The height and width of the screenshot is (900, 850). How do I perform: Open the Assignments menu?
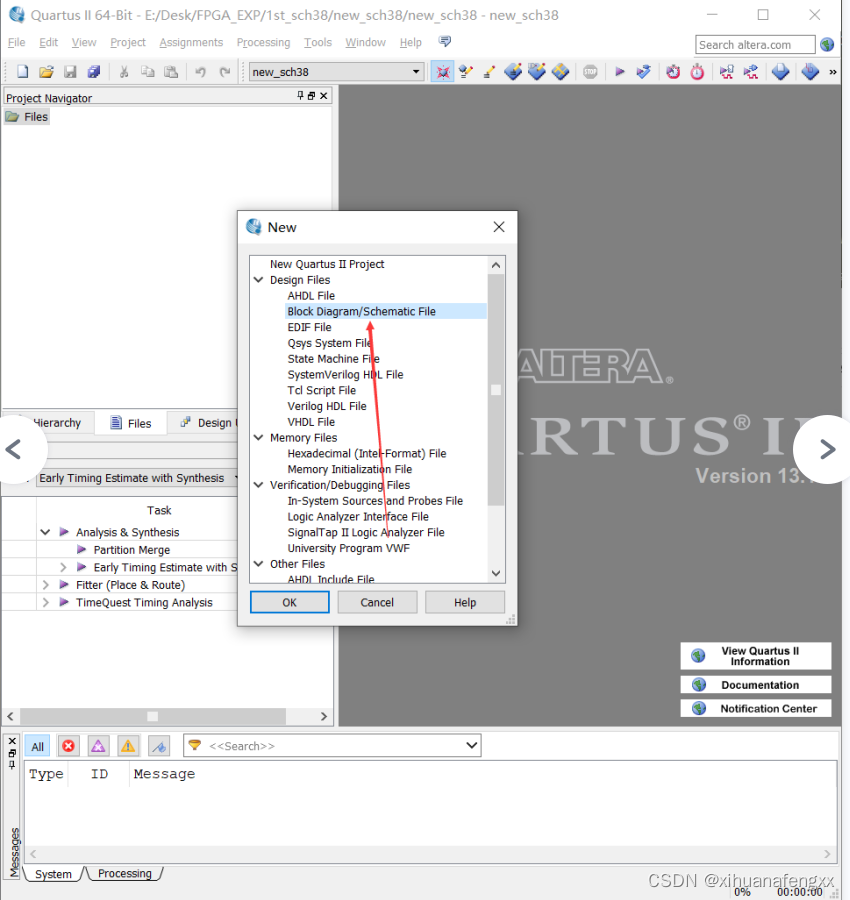click(x=191, y=42)
